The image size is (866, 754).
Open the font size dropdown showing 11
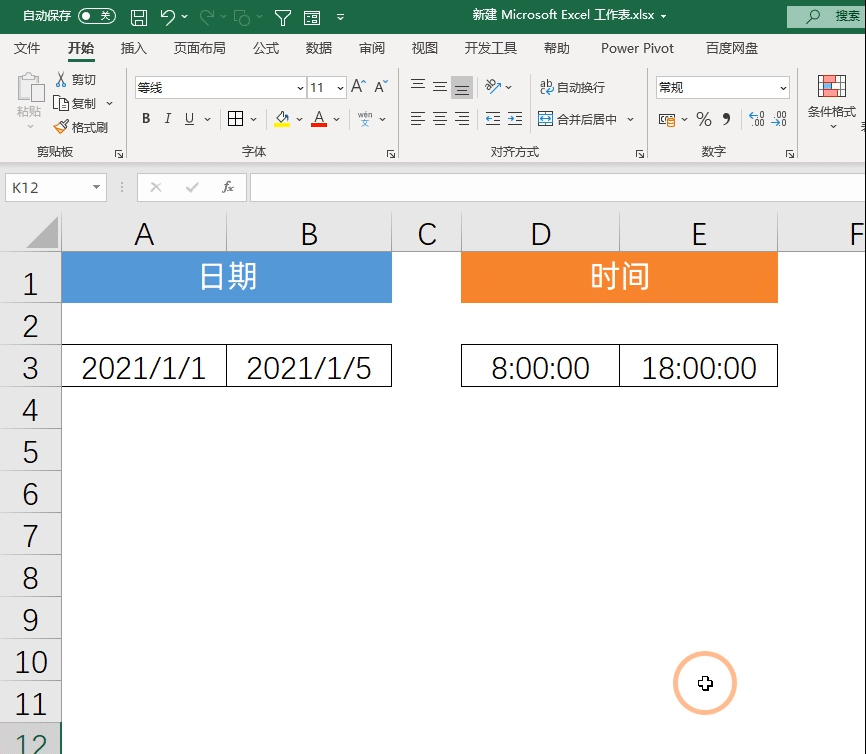click(340, 88)
